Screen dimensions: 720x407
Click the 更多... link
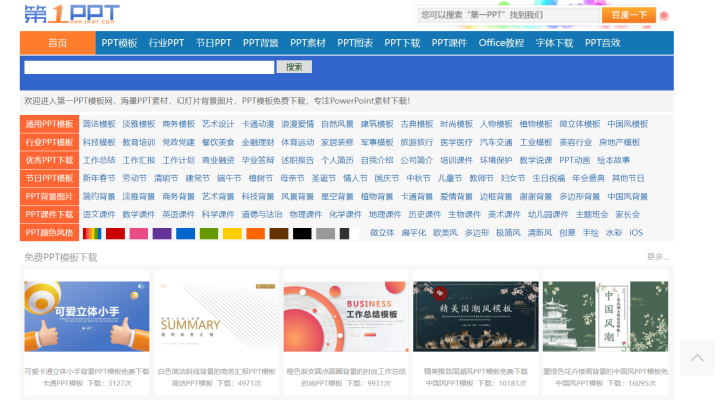point(658,257)
